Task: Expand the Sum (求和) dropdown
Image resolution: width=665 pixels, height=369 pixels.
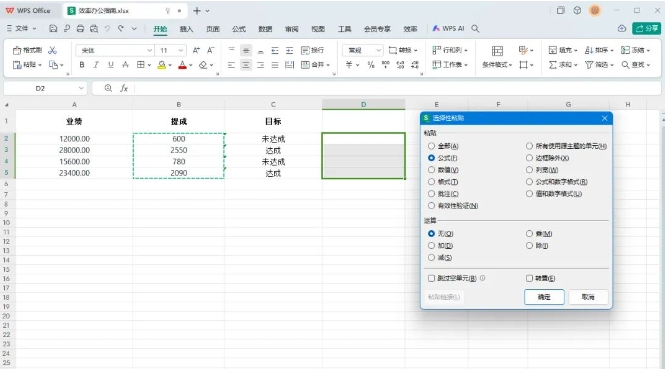Action: point(576,65)
